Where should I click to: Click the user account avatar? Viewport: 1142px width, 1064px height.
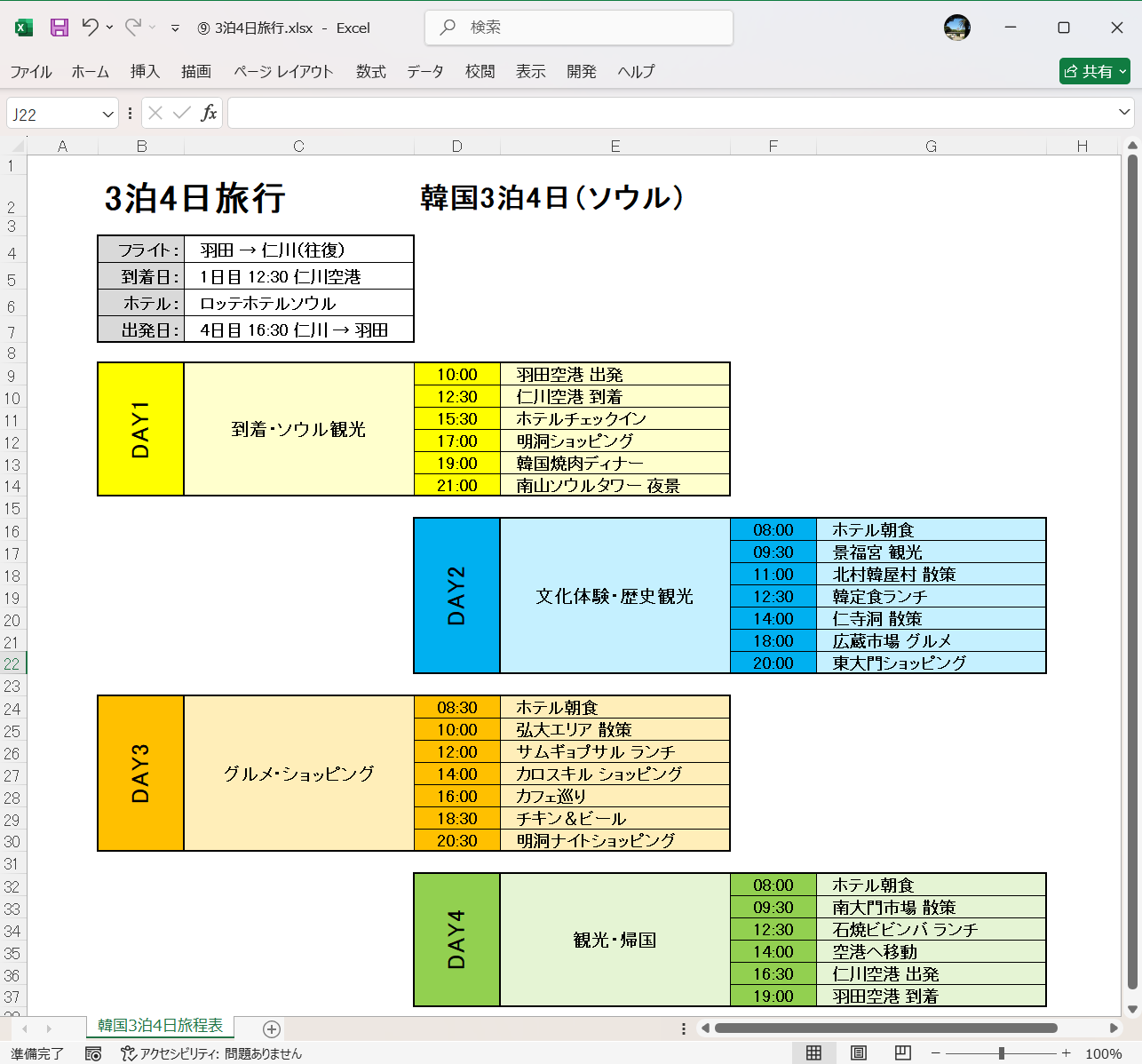pyautogui.click(x=957, y=28)
